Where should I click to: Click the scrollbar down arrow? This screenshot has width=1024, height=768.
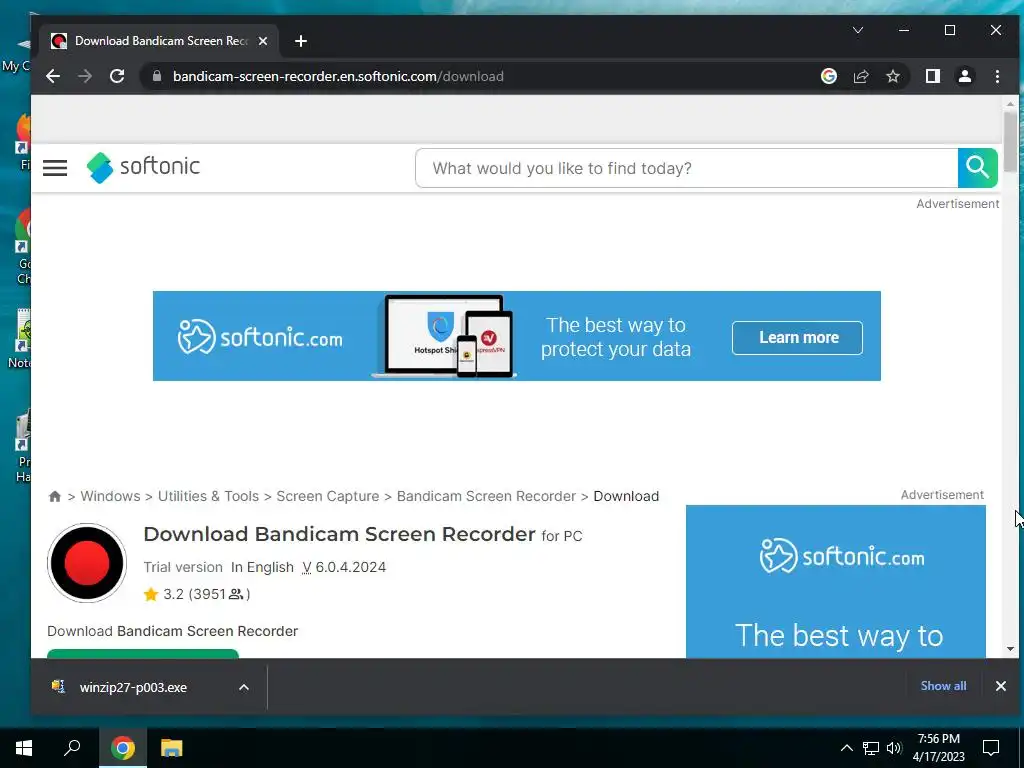click(1010, 649)
